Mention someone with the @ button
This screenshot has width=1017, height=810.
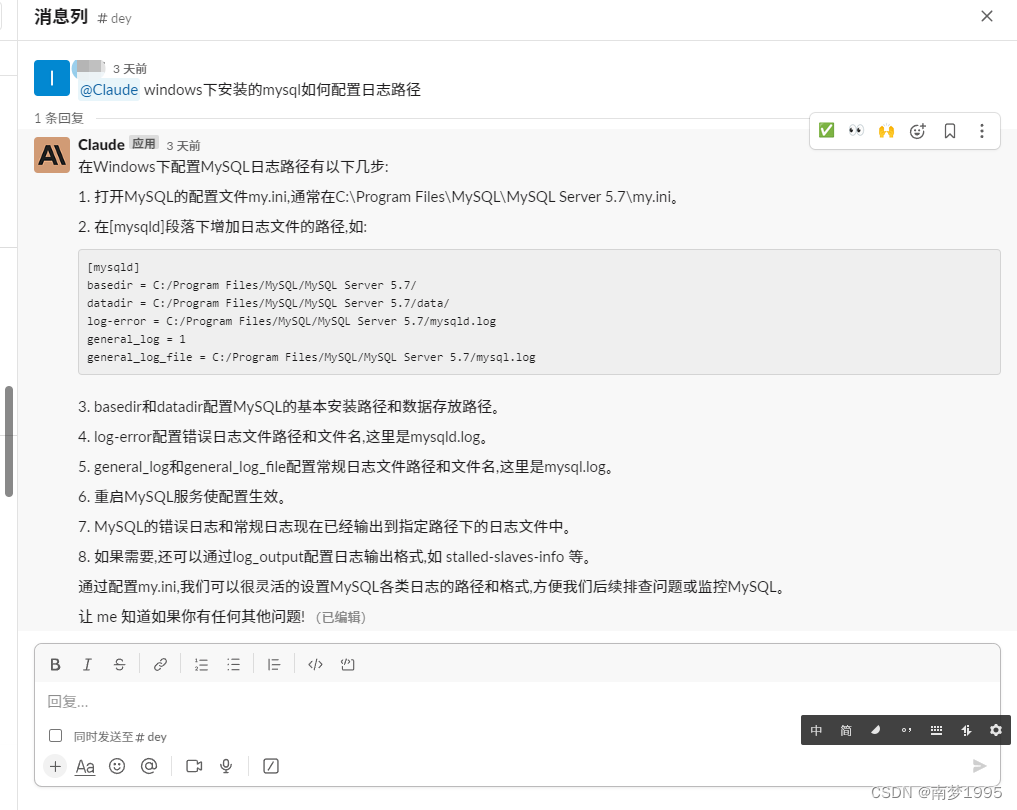coord(149,766)
